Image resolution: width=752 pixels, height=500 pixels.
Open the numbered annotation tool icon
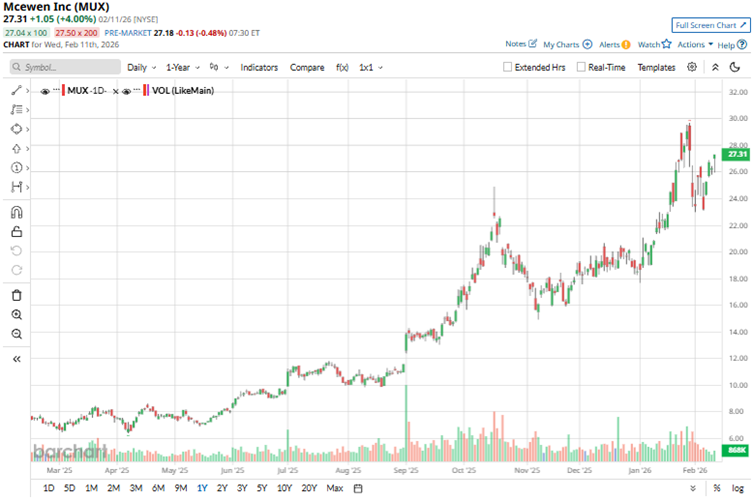[x=16, y=168]
